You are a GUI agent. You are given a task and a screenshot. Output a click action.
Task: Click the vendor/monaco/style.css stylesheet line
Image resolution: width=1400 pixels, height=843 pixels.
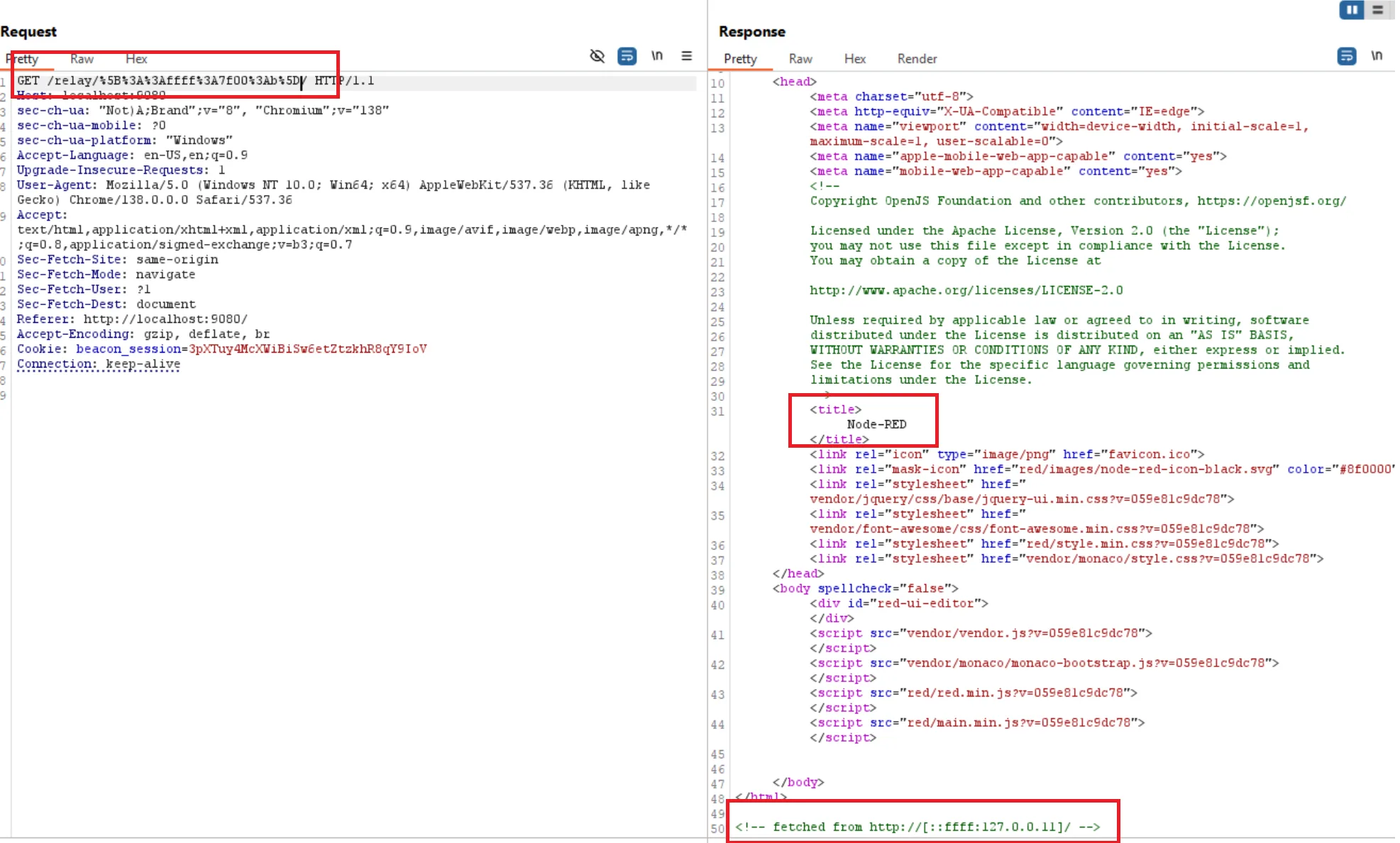[x=1066, y=558]
